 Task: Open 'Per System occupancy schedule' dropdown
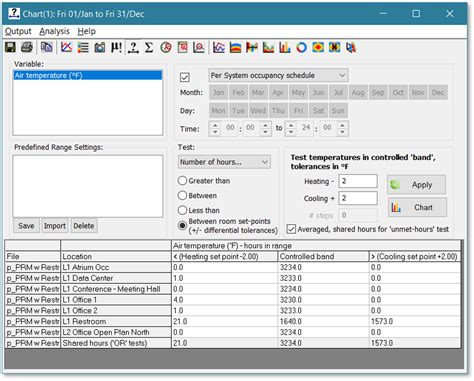278,75
